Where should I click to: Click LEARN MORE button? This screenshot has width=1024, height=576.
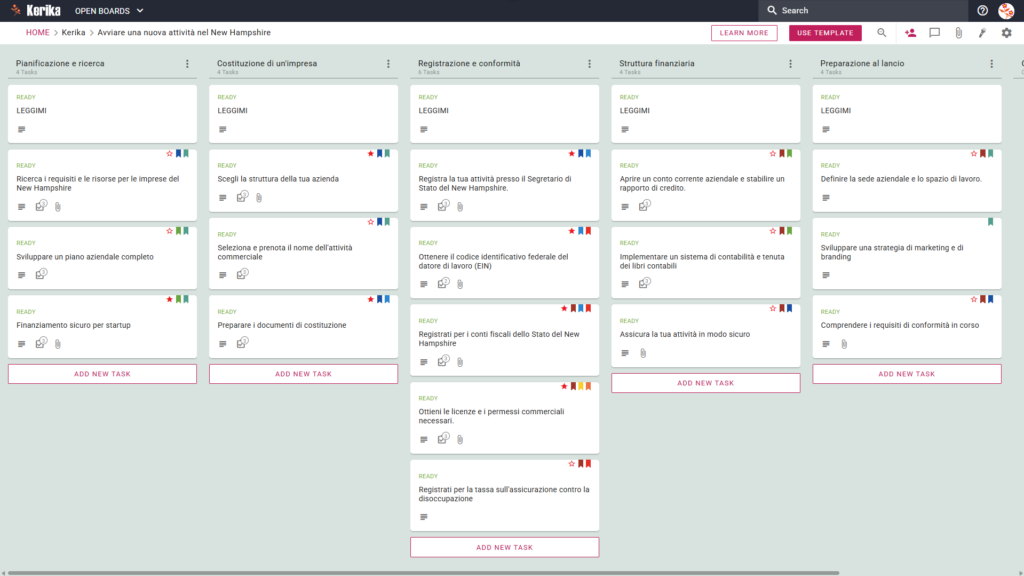[744, 33]
